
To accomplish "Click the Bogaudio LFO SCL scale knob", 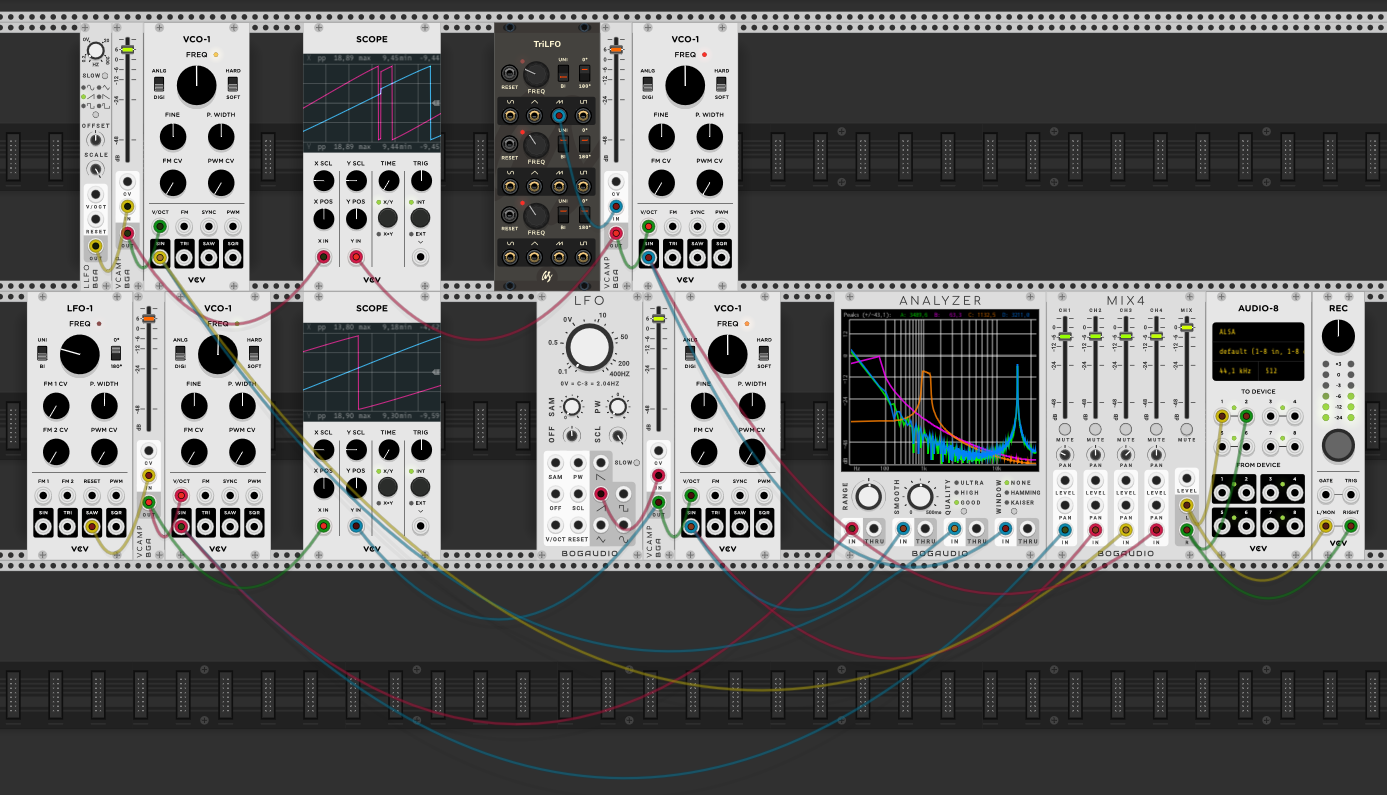I will 619,435.
